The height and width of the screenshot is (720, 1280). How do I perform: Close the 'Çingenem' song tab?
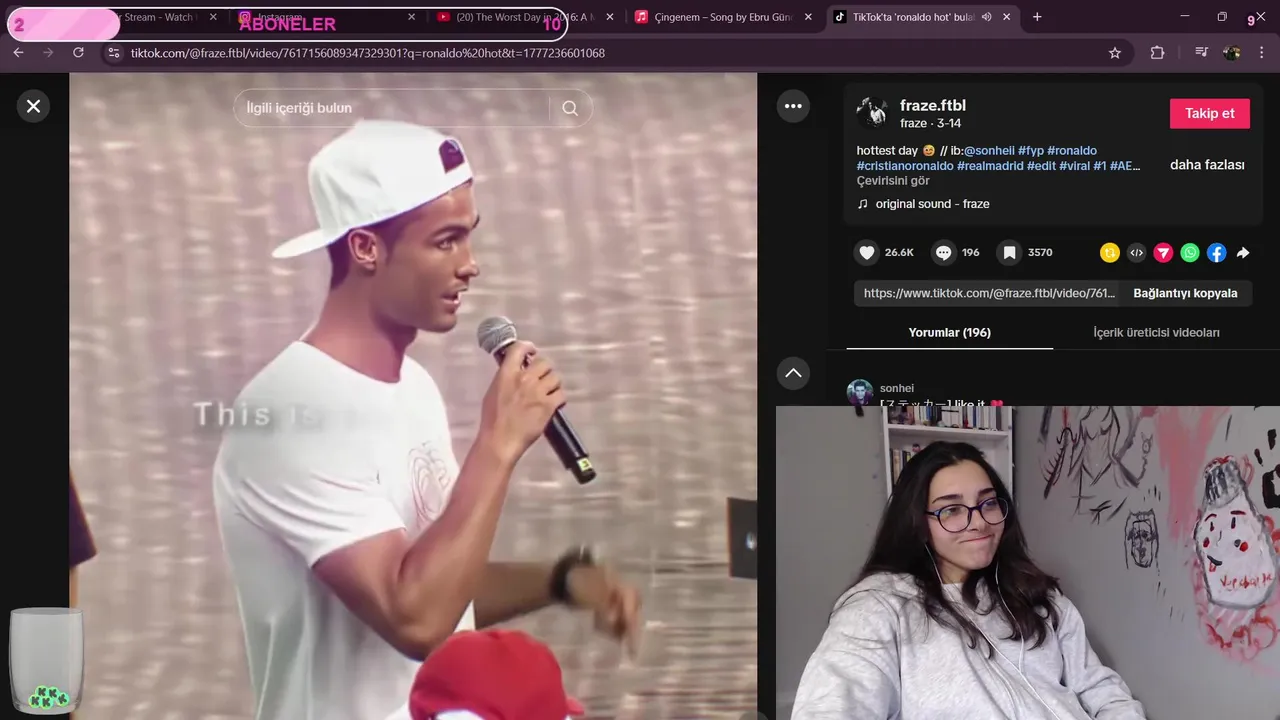(808, 17)
